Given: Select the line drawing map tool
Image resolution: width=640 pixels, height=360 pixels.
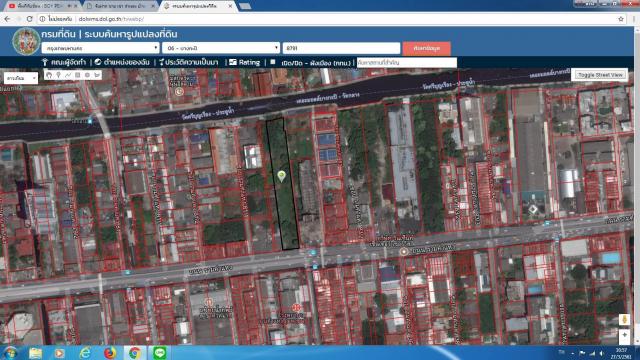Looking at the screenshot, I should point(68,75).
